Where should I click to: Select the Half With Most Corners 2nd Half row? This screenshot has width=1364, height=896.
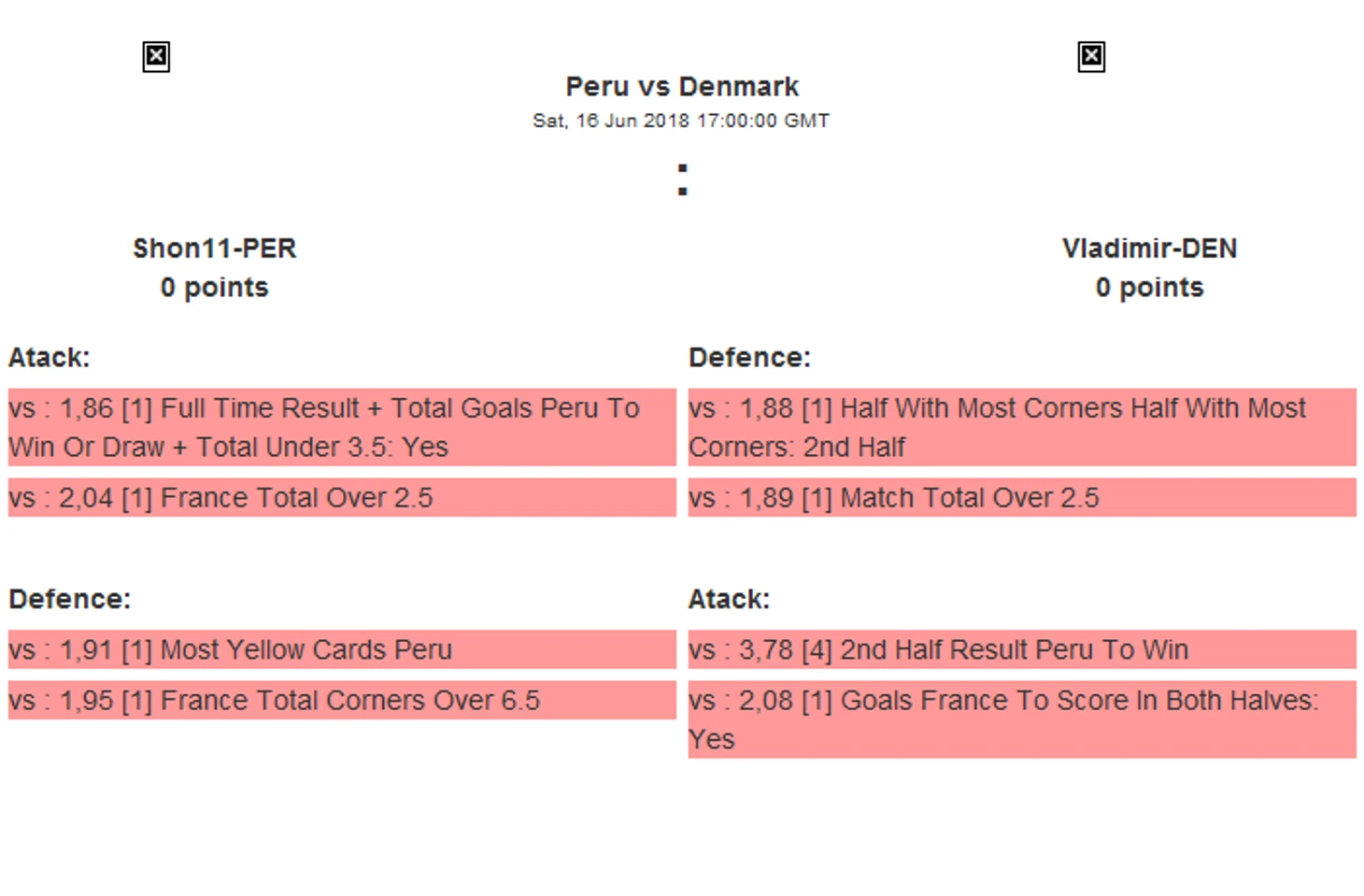coord(1021,427)
